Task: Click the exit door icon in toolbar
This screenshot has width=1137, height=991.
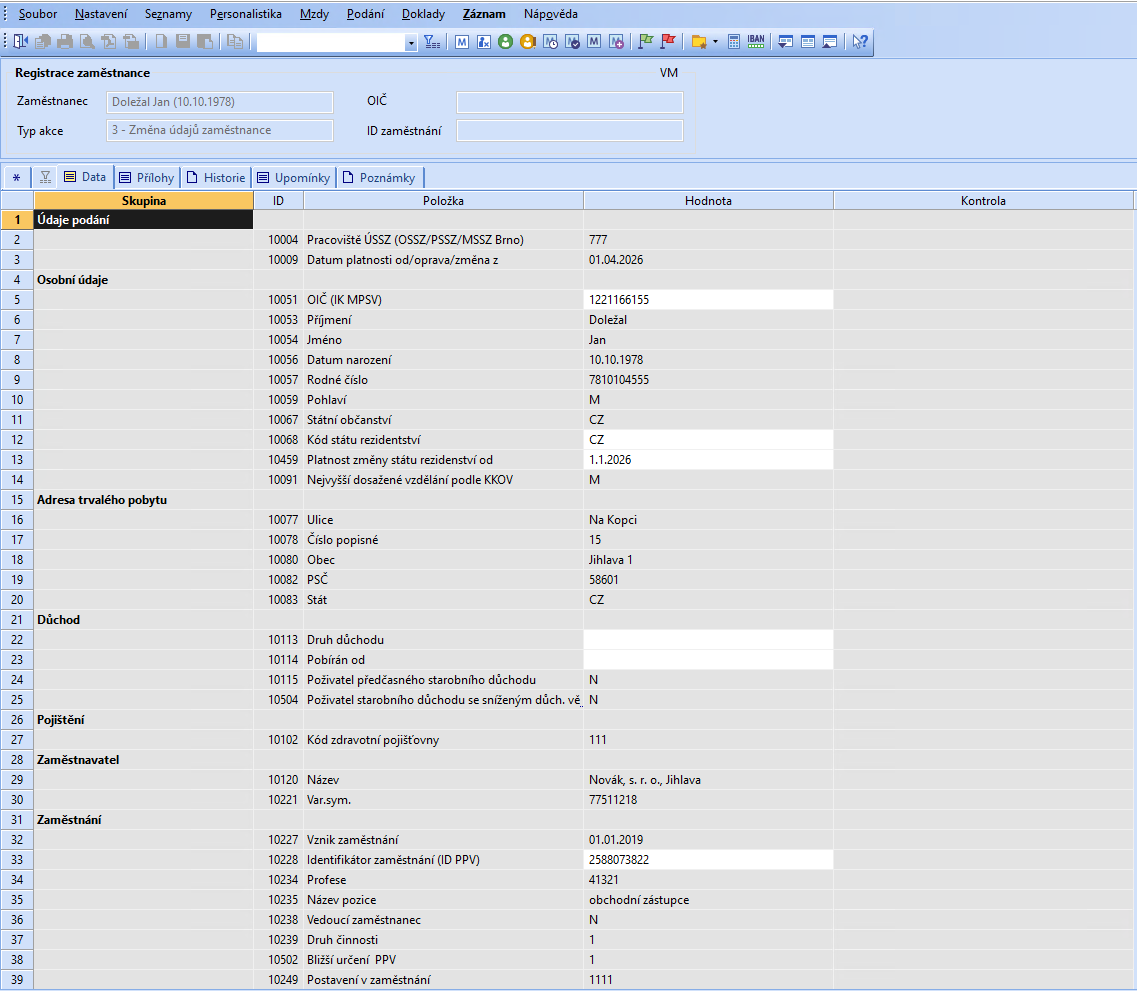Action: tap(21, 42)
